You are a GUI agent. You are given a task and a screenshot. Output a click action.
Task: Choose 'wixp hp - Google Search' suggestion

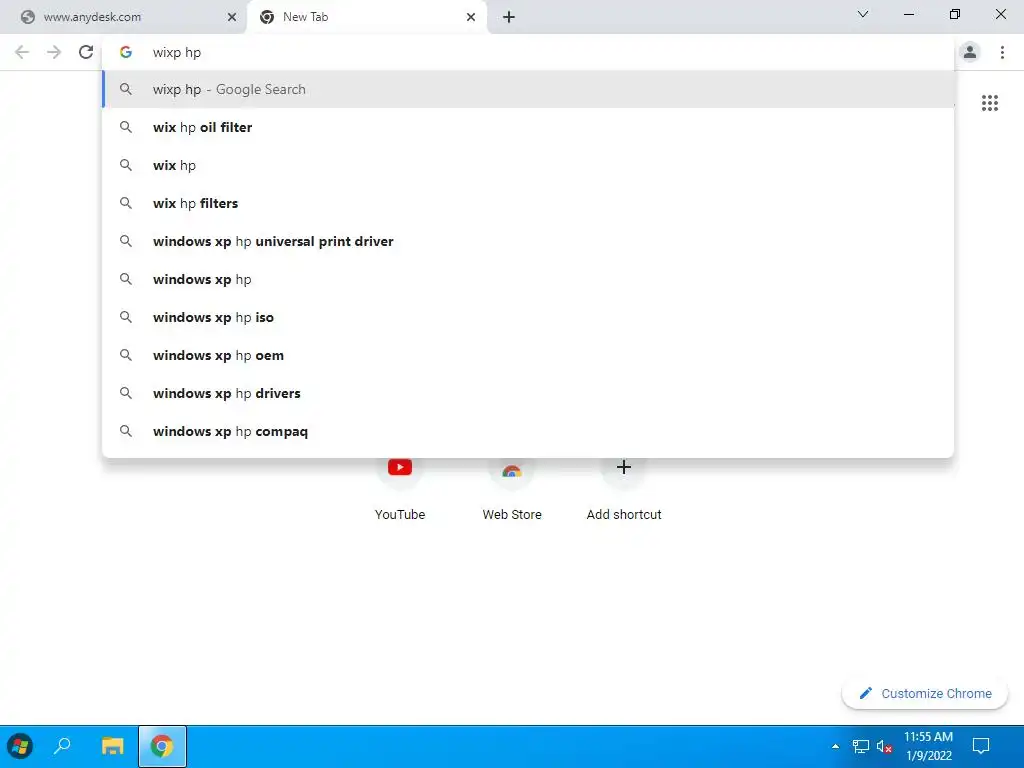click(528, 89)
